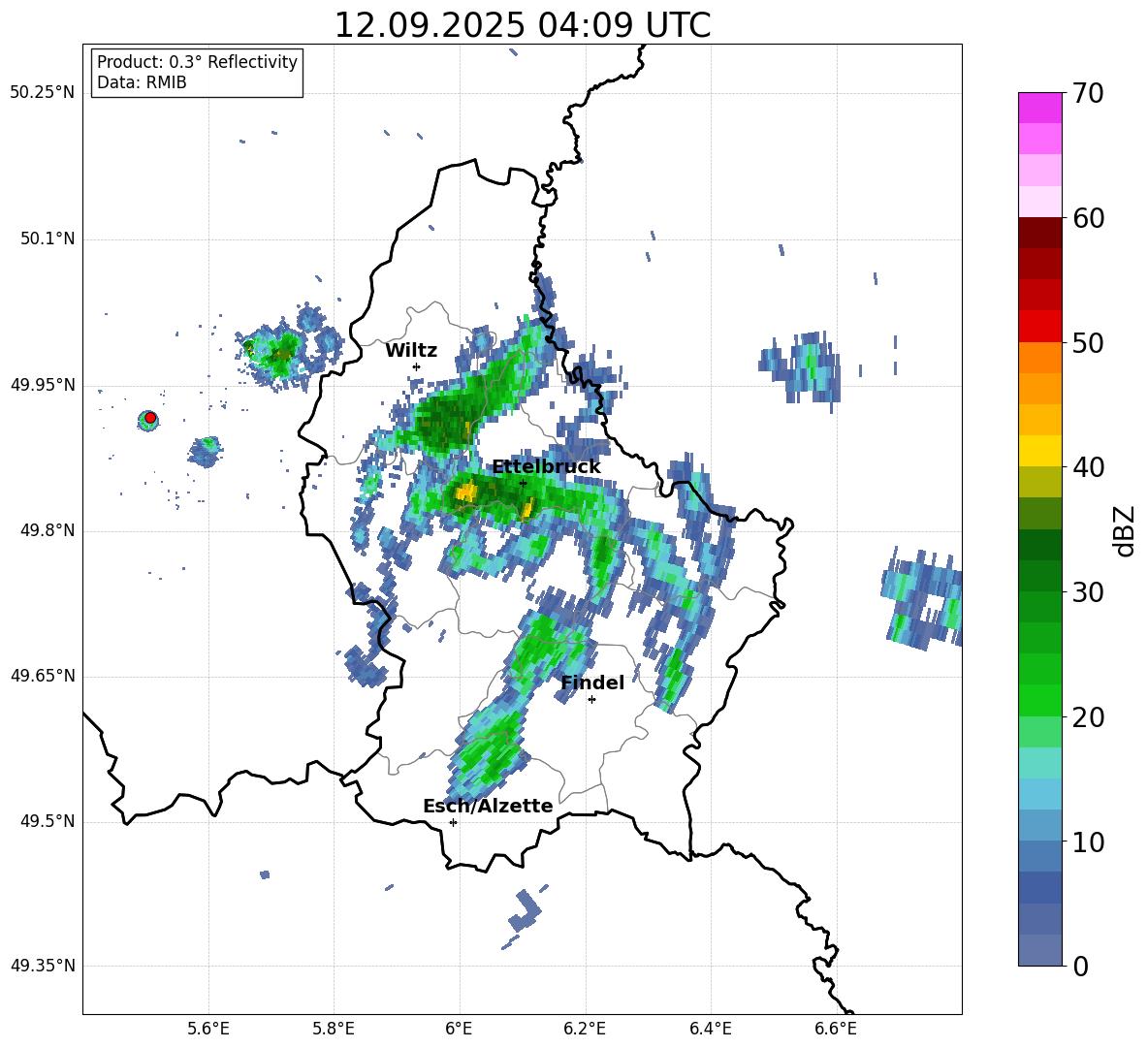The width and height of the screenshot is (1148, 1048).
Task: Click the 50.25°N latitude tick label
Action: tap(43, 93)
